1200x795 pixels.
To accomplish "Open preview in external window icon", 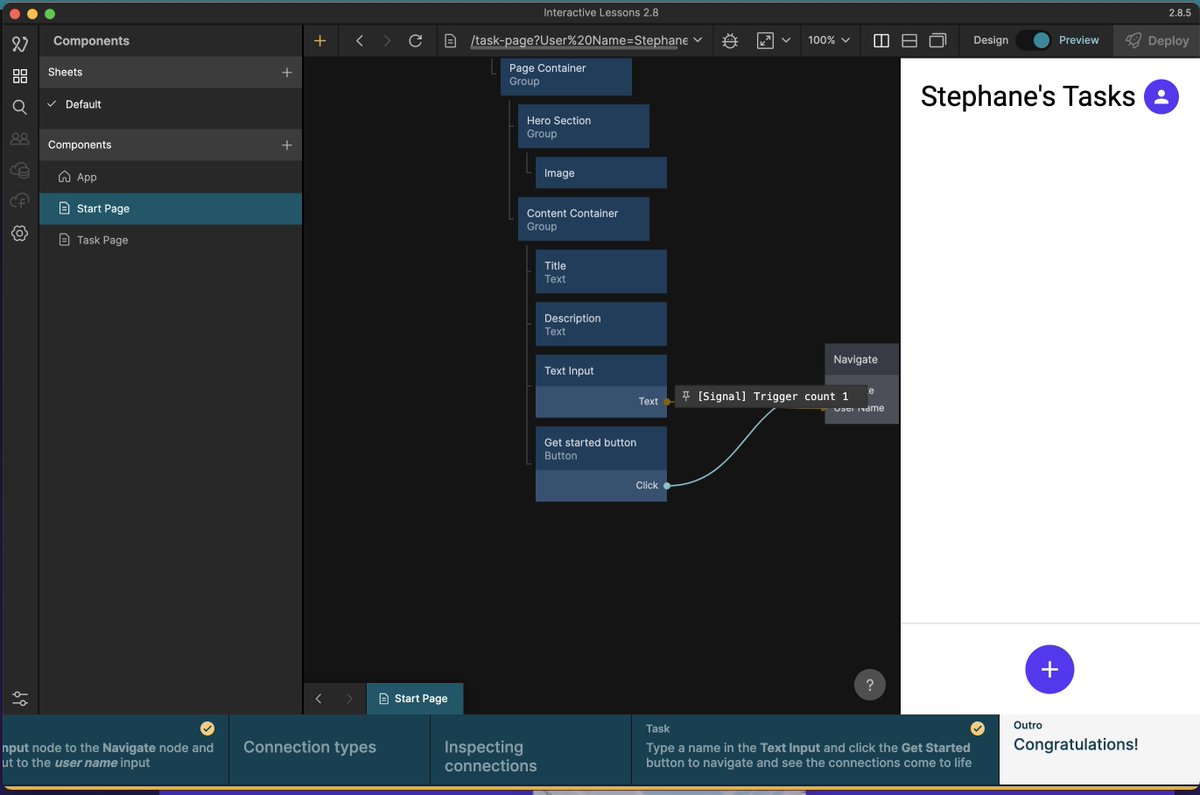I will pos(765,40).
